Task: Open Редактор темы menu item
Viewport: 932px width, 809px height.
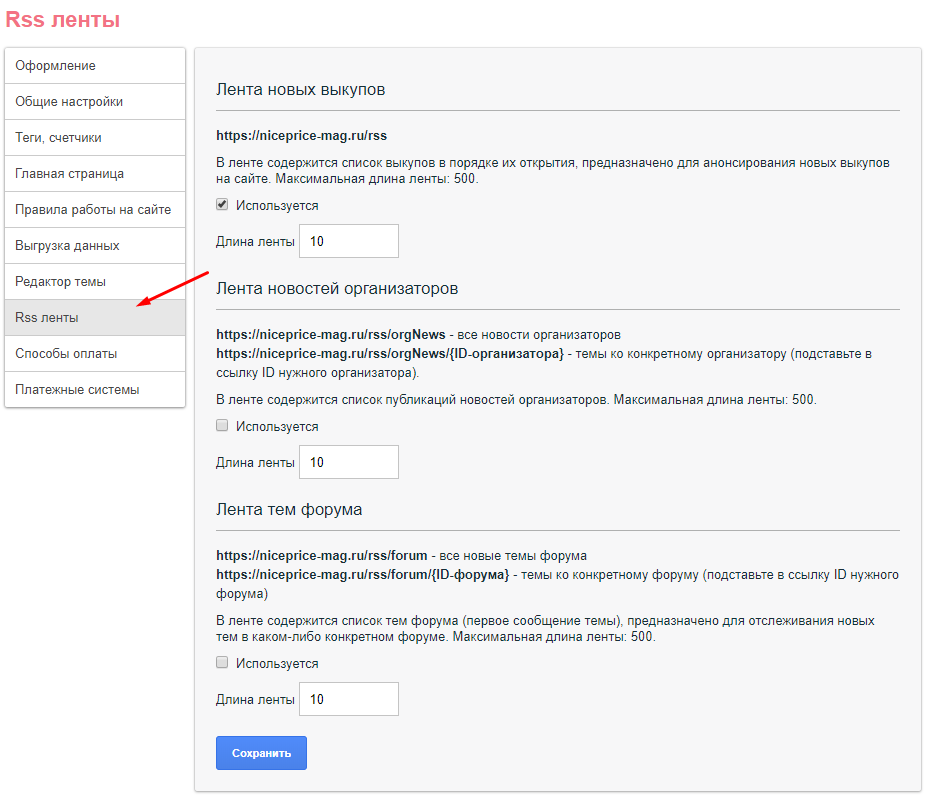Action: click(x=95, y=282)
